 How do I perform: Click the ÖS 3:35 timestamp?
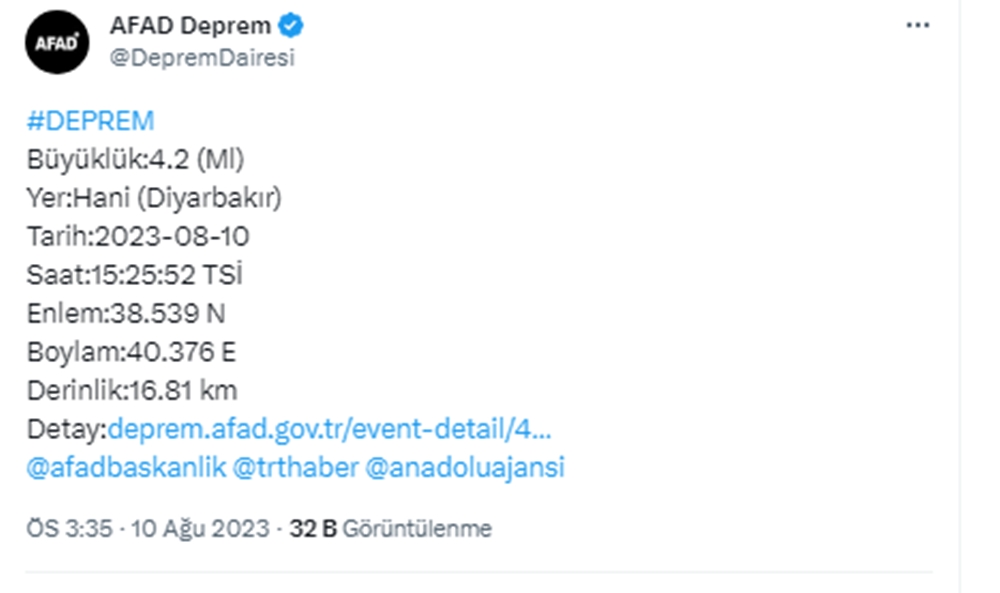pyautogui.click(x=148, y=529)
